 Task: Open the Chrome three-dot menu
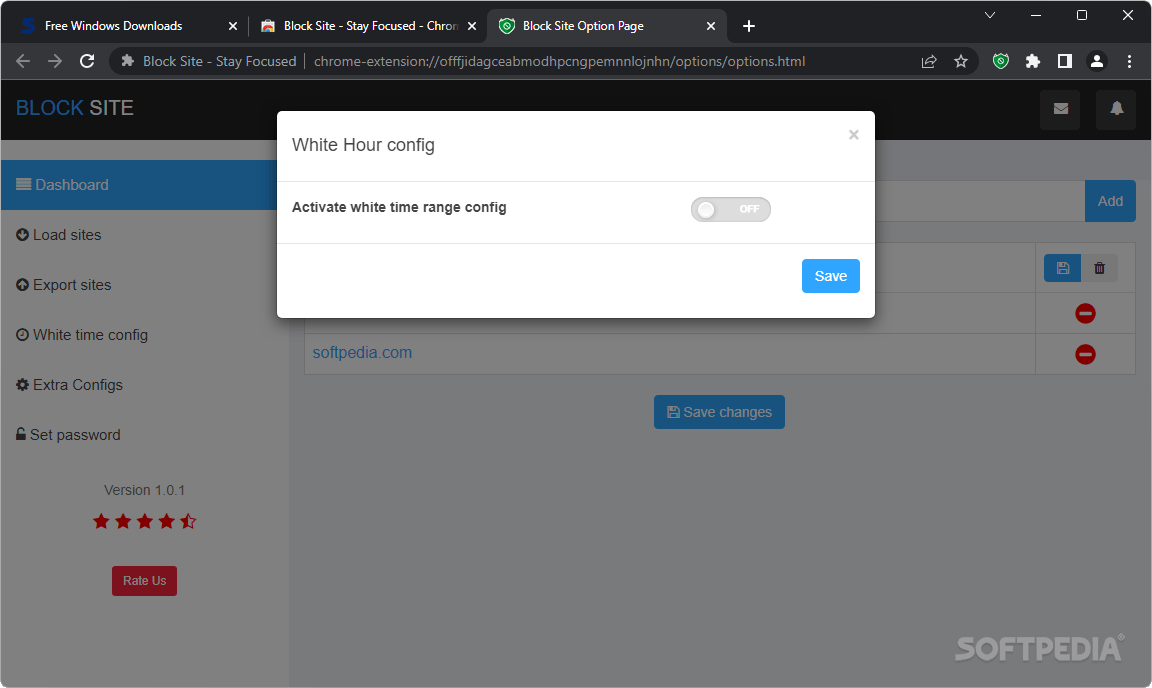coord(1129,61)
